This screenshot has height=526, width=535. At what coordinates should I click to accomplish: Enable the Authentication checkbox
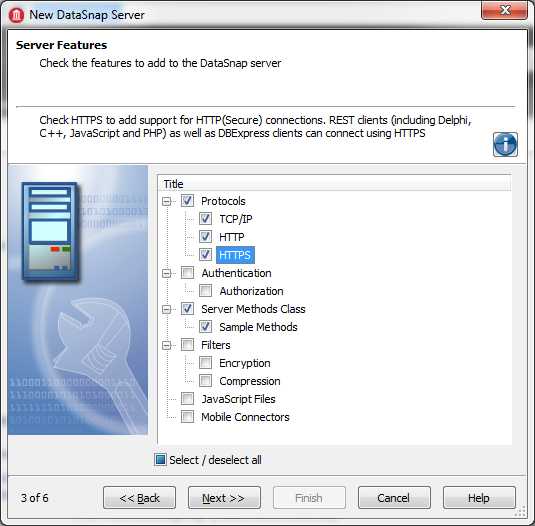tap(187, 273)
